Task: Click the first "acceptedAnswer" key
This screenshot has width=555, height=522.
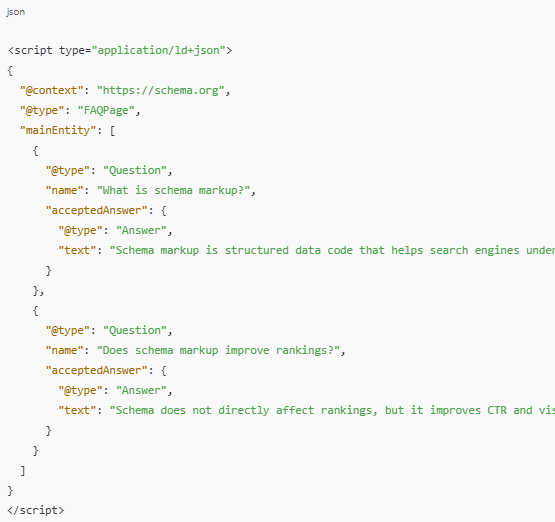Action: [96, 210]
